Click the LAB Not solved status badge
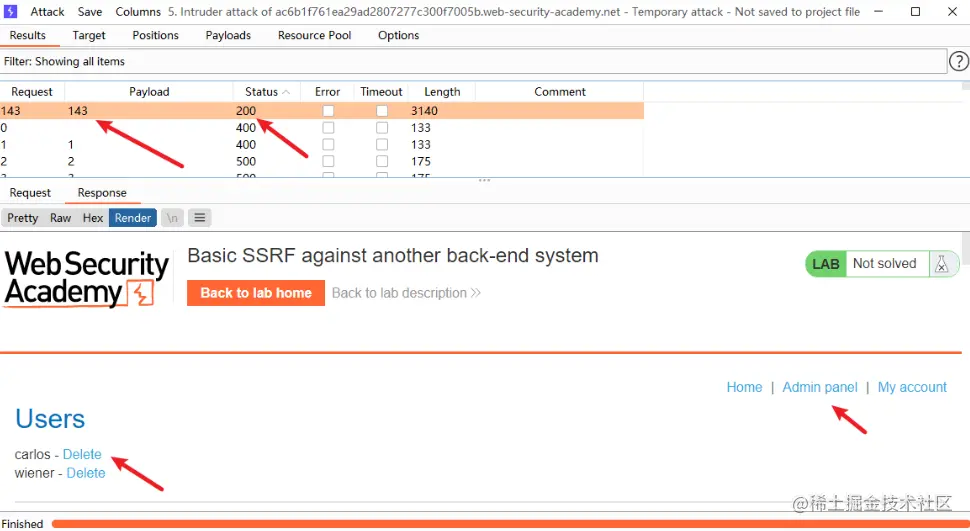The height and width of the screenshot is (531, 970). (x=882, y=264)
